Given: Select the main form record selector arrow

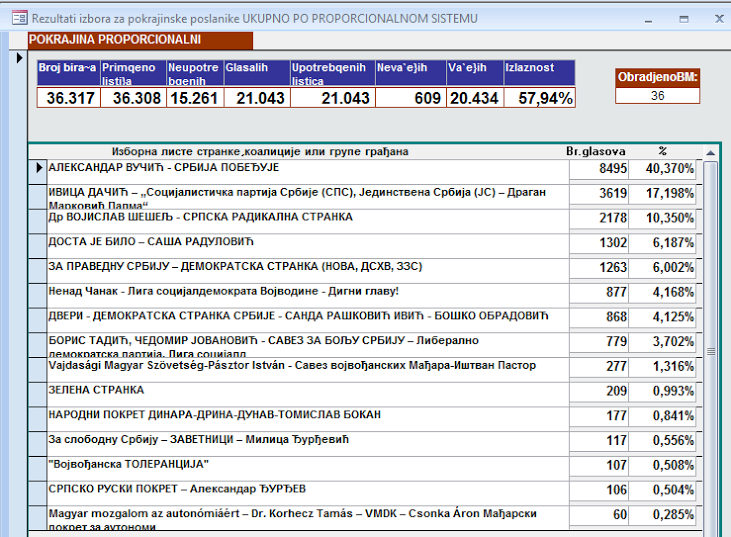Looking at the screenshot, I should click(19, 58).
